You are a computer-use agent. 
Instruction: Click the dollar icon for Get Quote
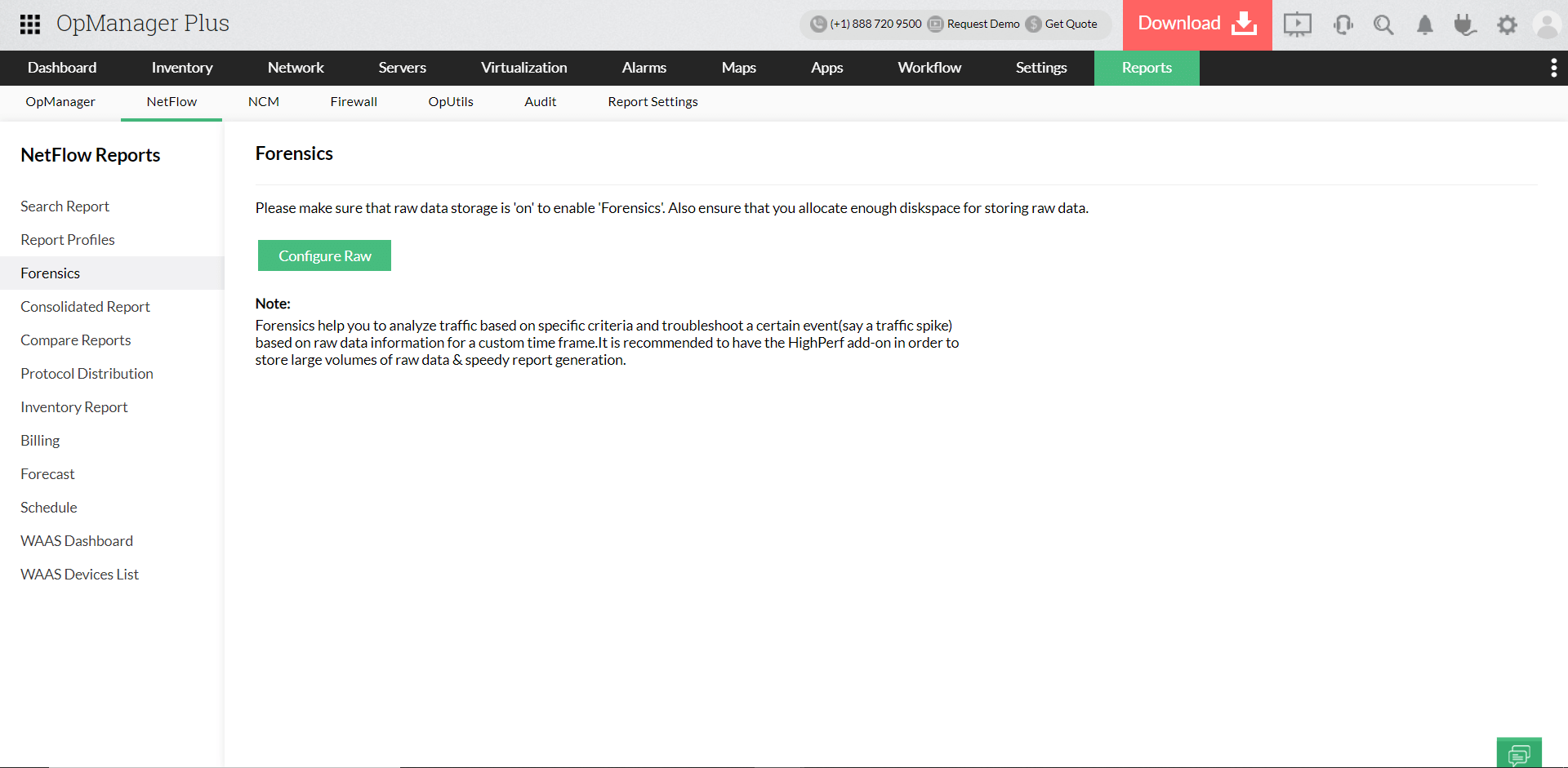pos(1034,24)
